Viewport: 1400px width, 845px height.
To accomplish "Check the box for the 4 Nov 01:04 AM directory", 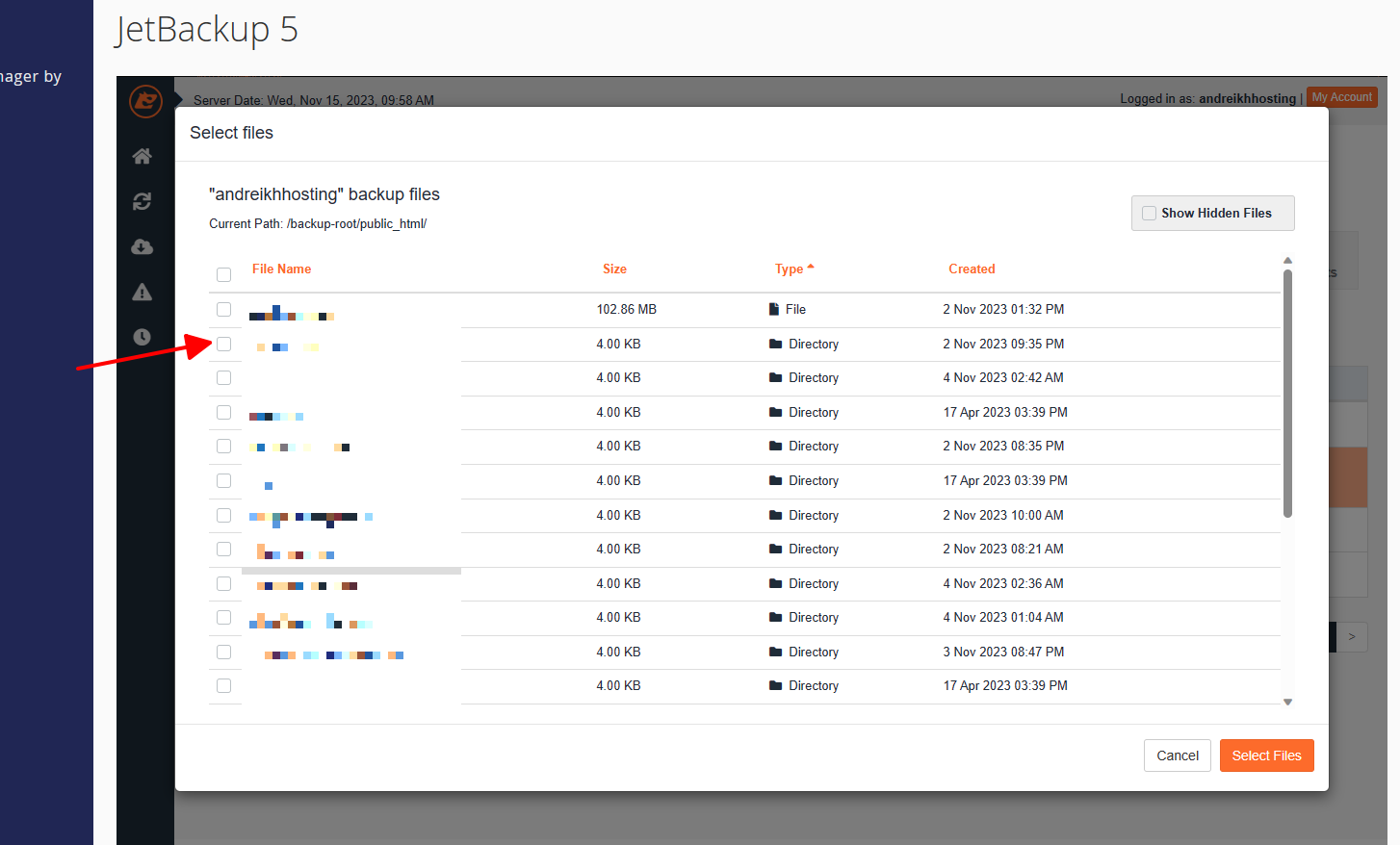I will tap(224, 617).
